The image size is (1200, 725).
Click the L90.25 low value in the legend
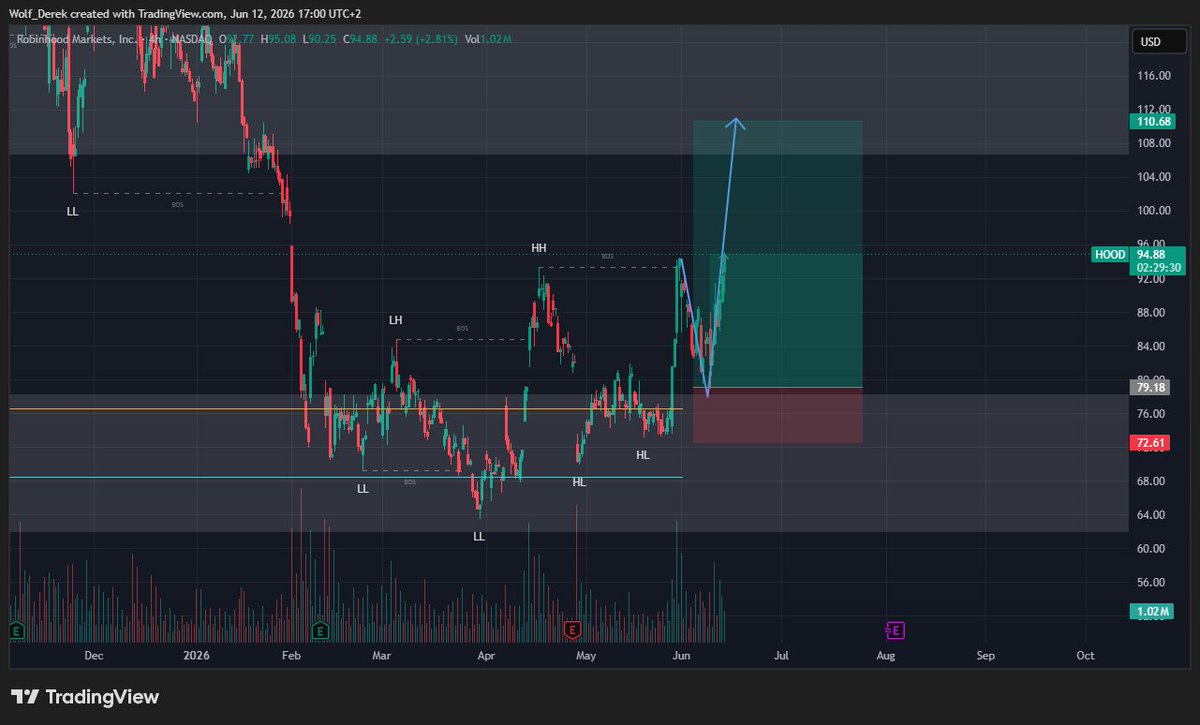pos(318,40)
